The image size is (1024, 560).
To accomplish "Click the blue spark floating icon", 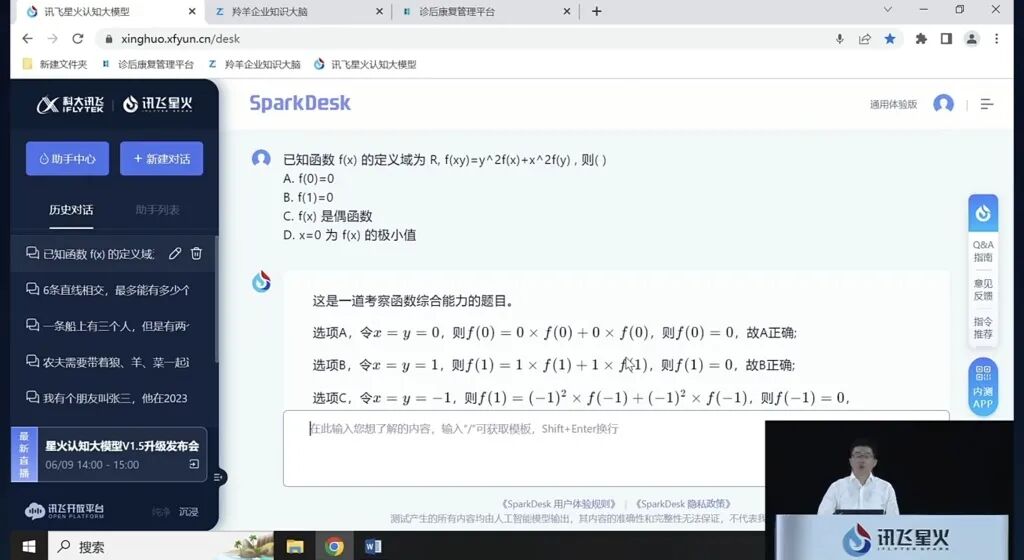I will (983, 213).
